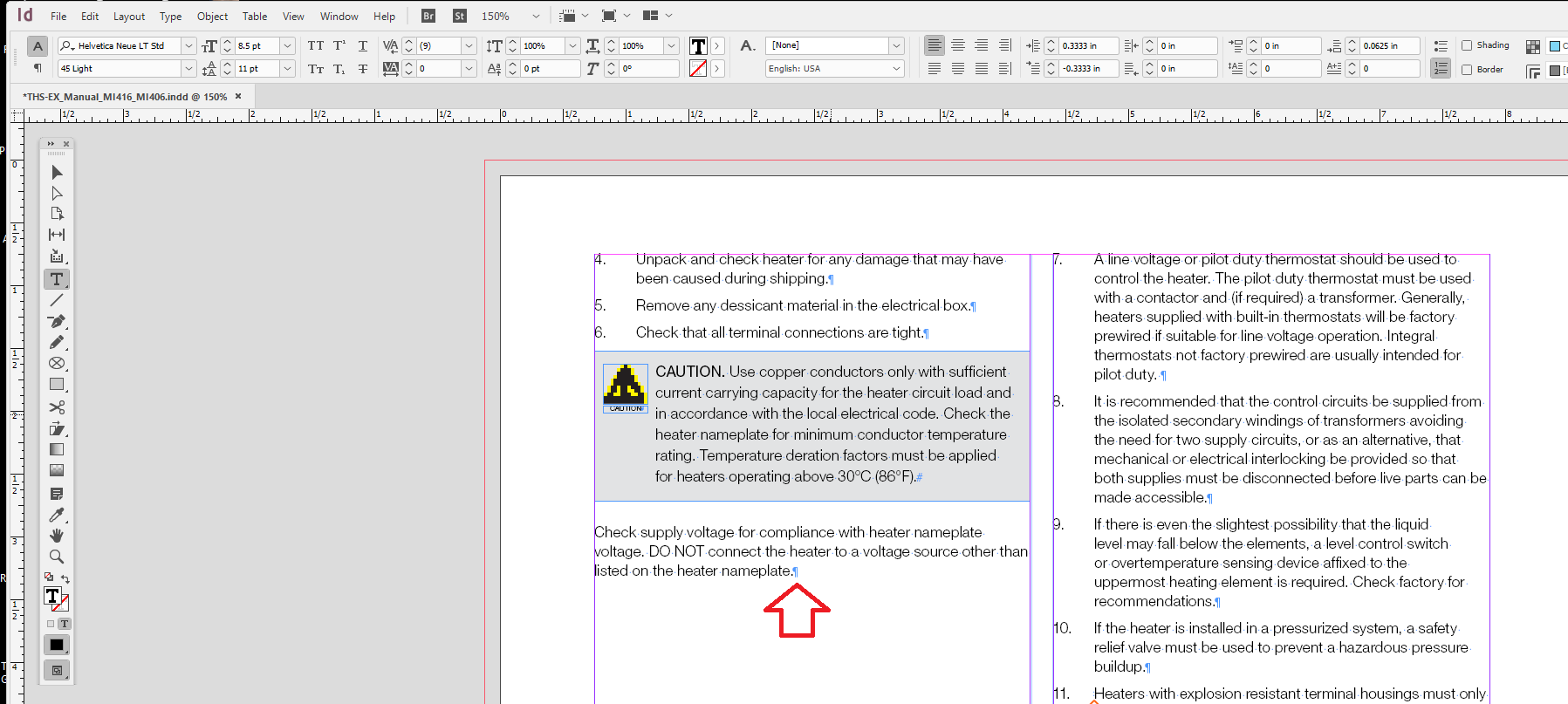Apply All Caps formatting

[316, 45]
